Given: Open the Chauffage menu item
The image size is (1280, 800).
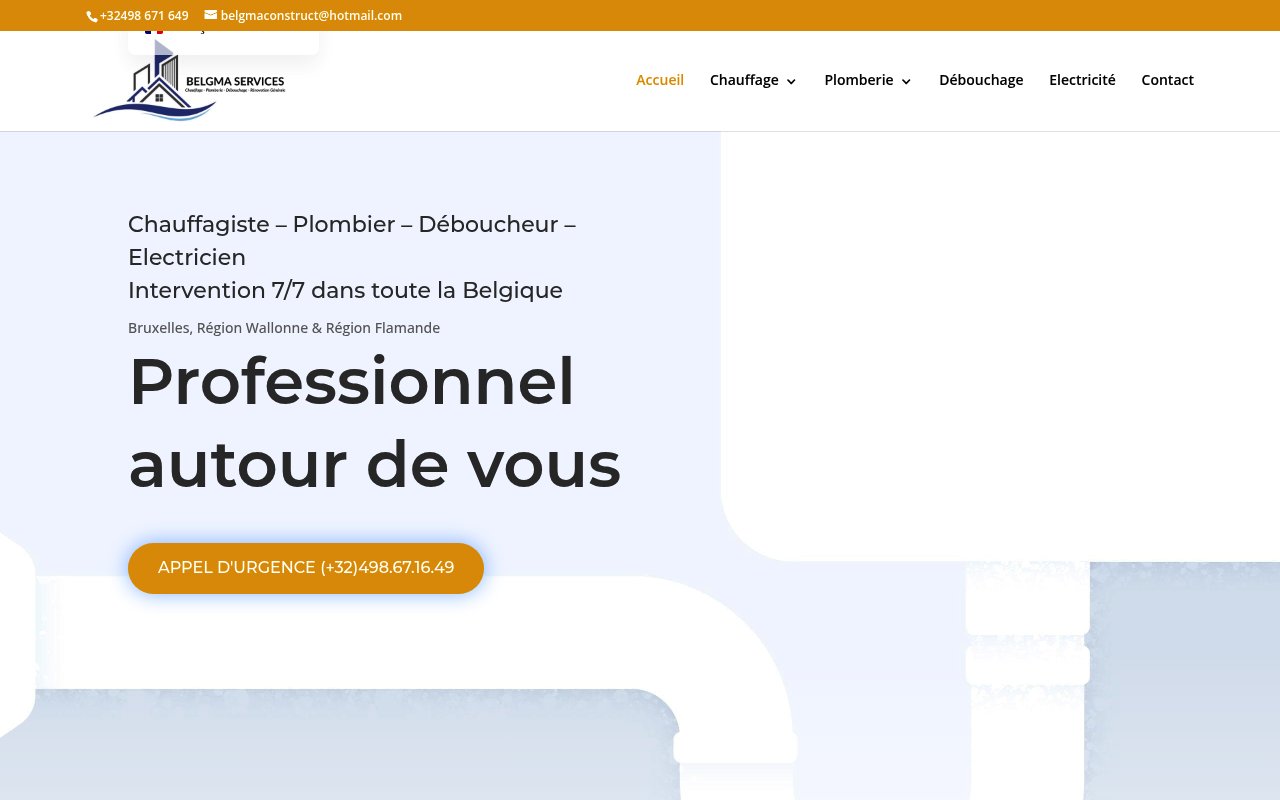Looking at the screenshot, I should 744,80.
